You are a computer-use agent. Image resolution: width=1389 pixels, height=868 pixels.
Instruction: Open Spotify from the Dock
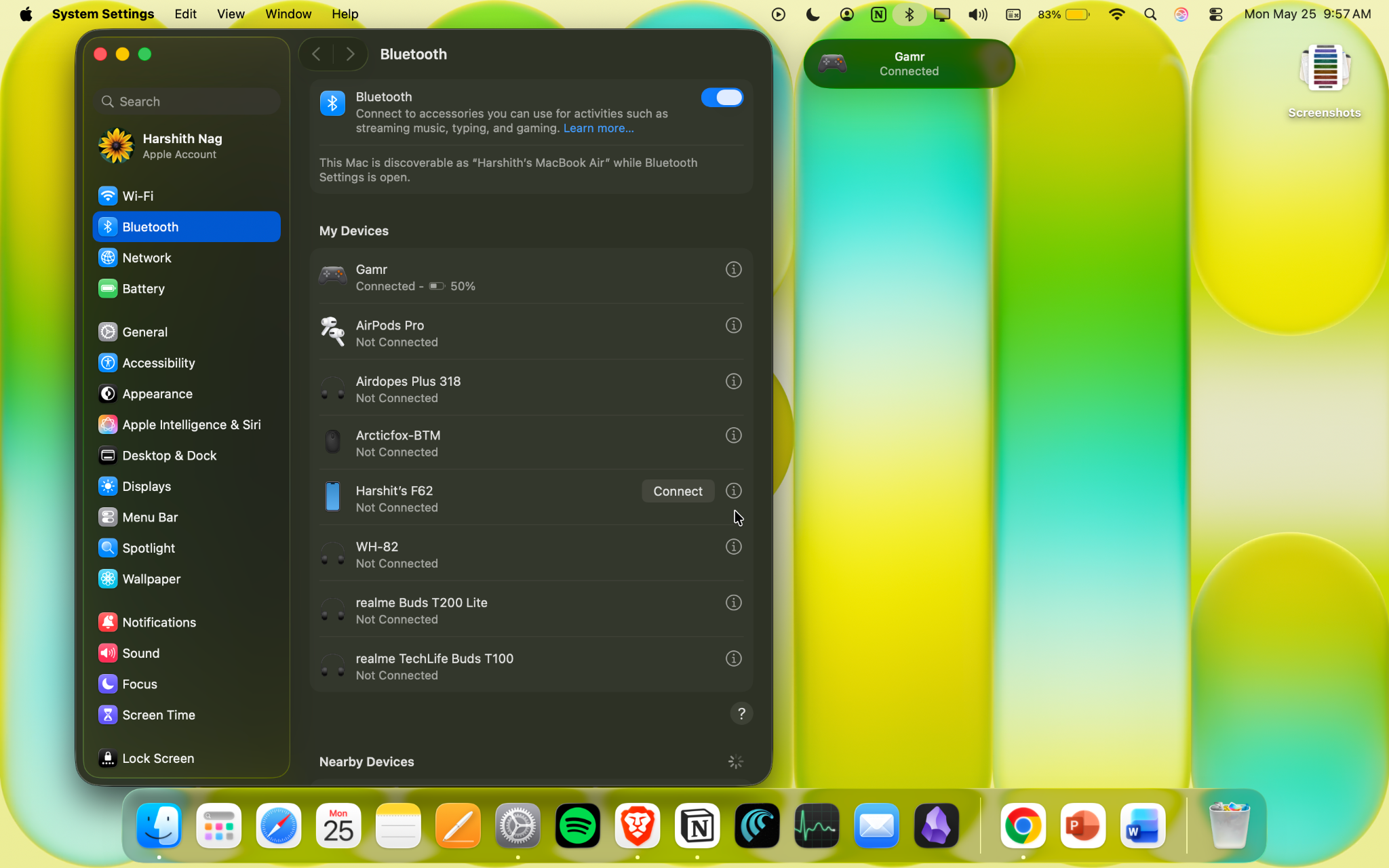578,826
